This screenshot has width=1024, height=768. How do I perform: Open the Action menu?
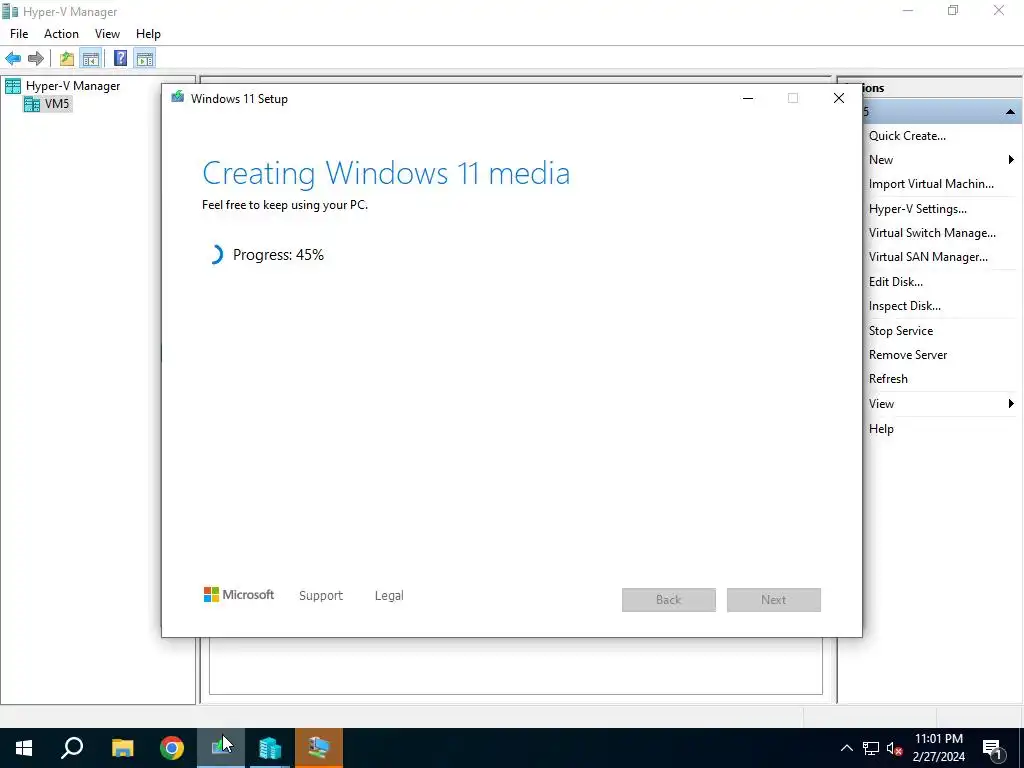pyautogui.click(x=61, y=34)
